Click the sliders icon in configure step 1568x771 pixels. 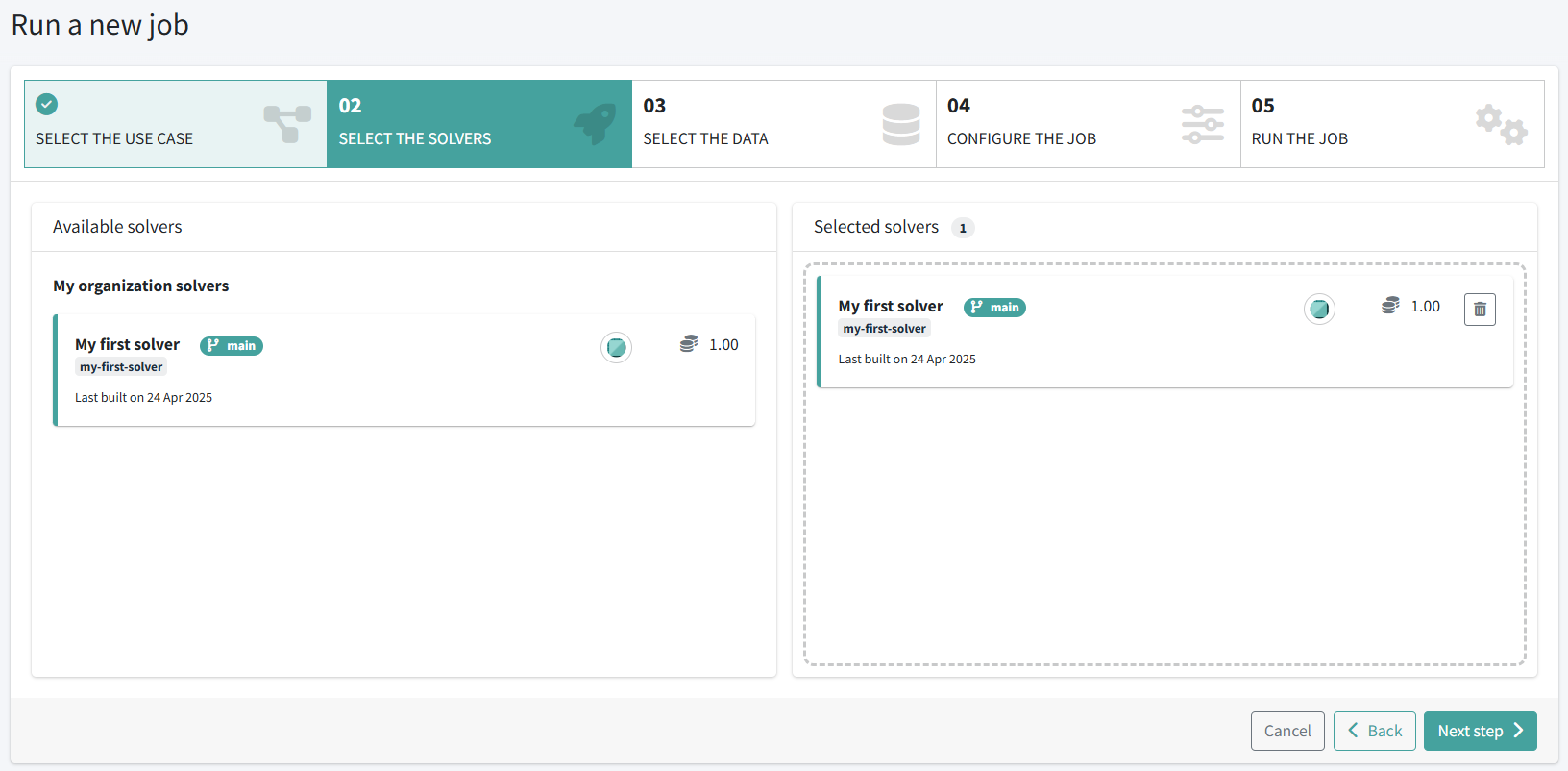pos(1202,124)
